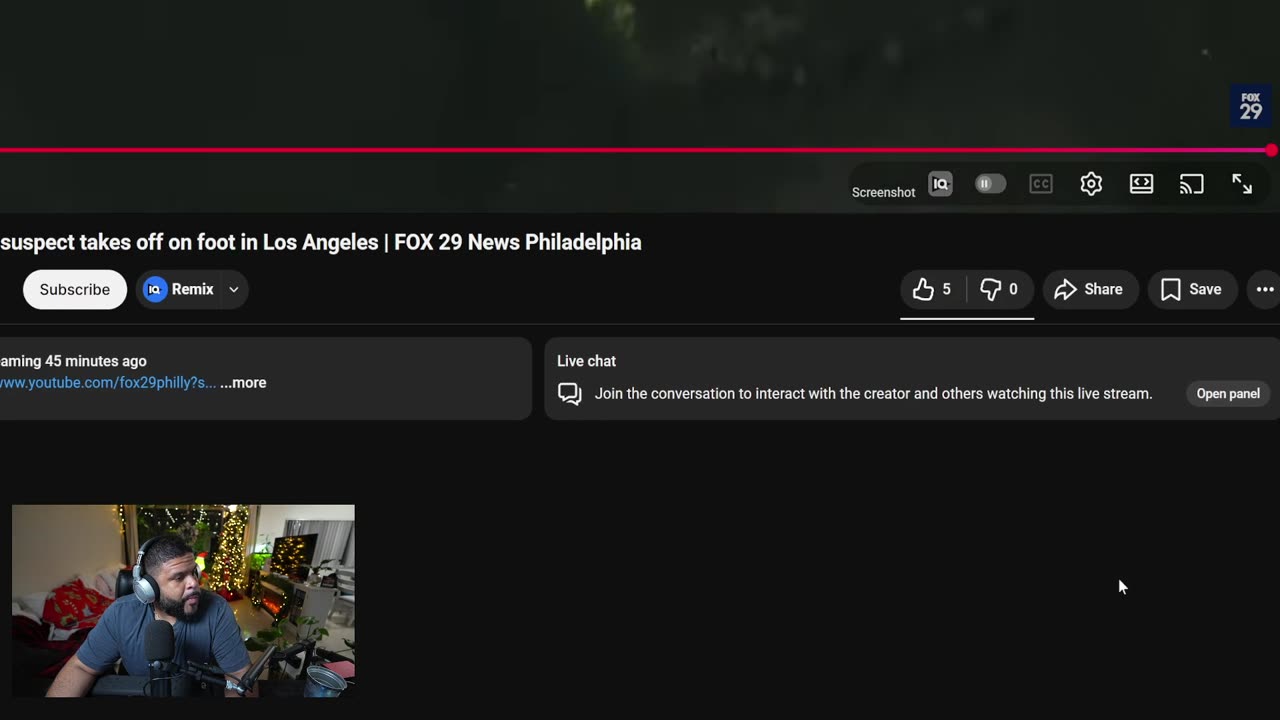Expand the description with ...more

(x=243, y=383)
